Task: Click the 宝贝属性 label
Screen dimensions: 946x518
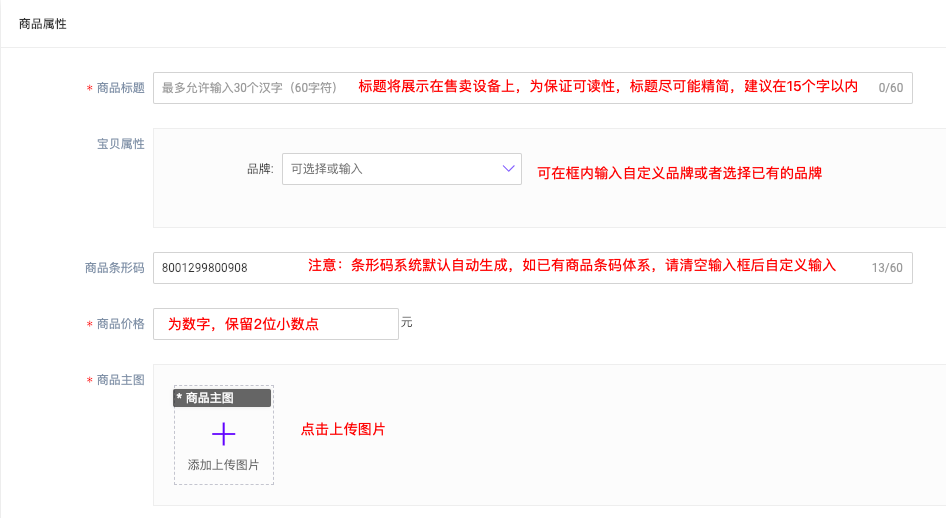Action: (121, 144)
